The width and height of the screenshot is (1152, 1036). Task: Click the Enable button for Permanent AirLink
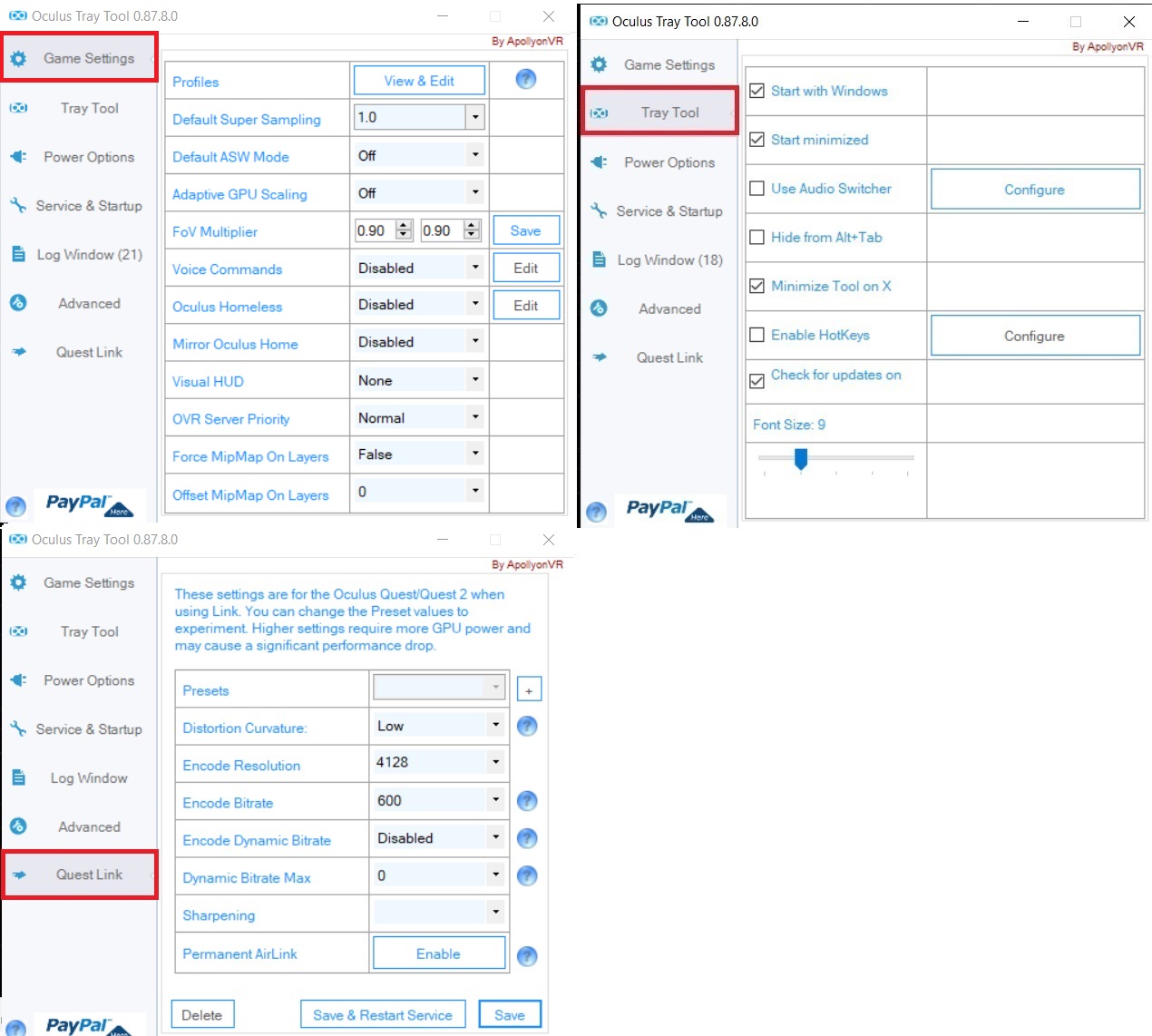click(439, 953)
